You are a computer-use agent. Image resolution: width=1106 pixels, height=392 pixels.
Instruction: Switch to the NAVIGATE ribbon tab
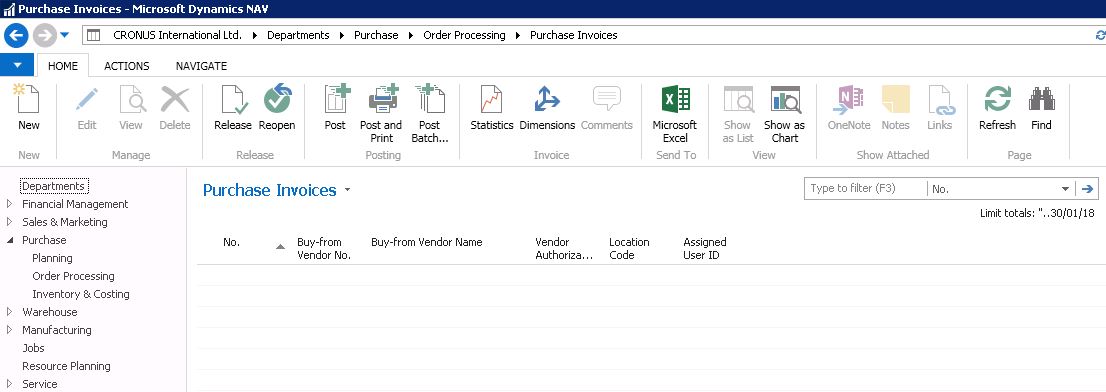coord(201,66)
